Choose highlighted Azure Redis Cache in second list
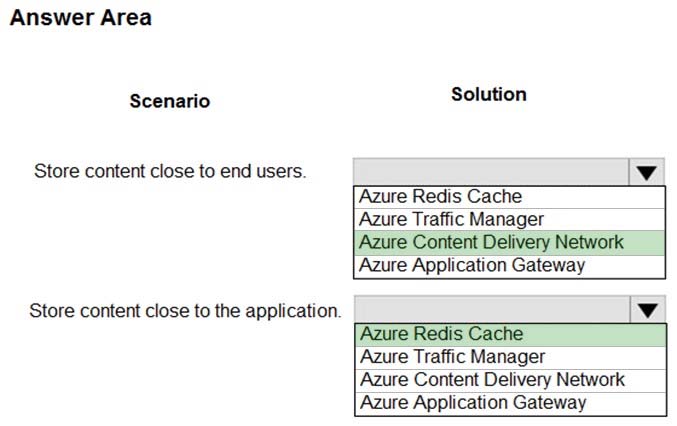Screen dimensions: 677x426 click(x=510, y=334)
